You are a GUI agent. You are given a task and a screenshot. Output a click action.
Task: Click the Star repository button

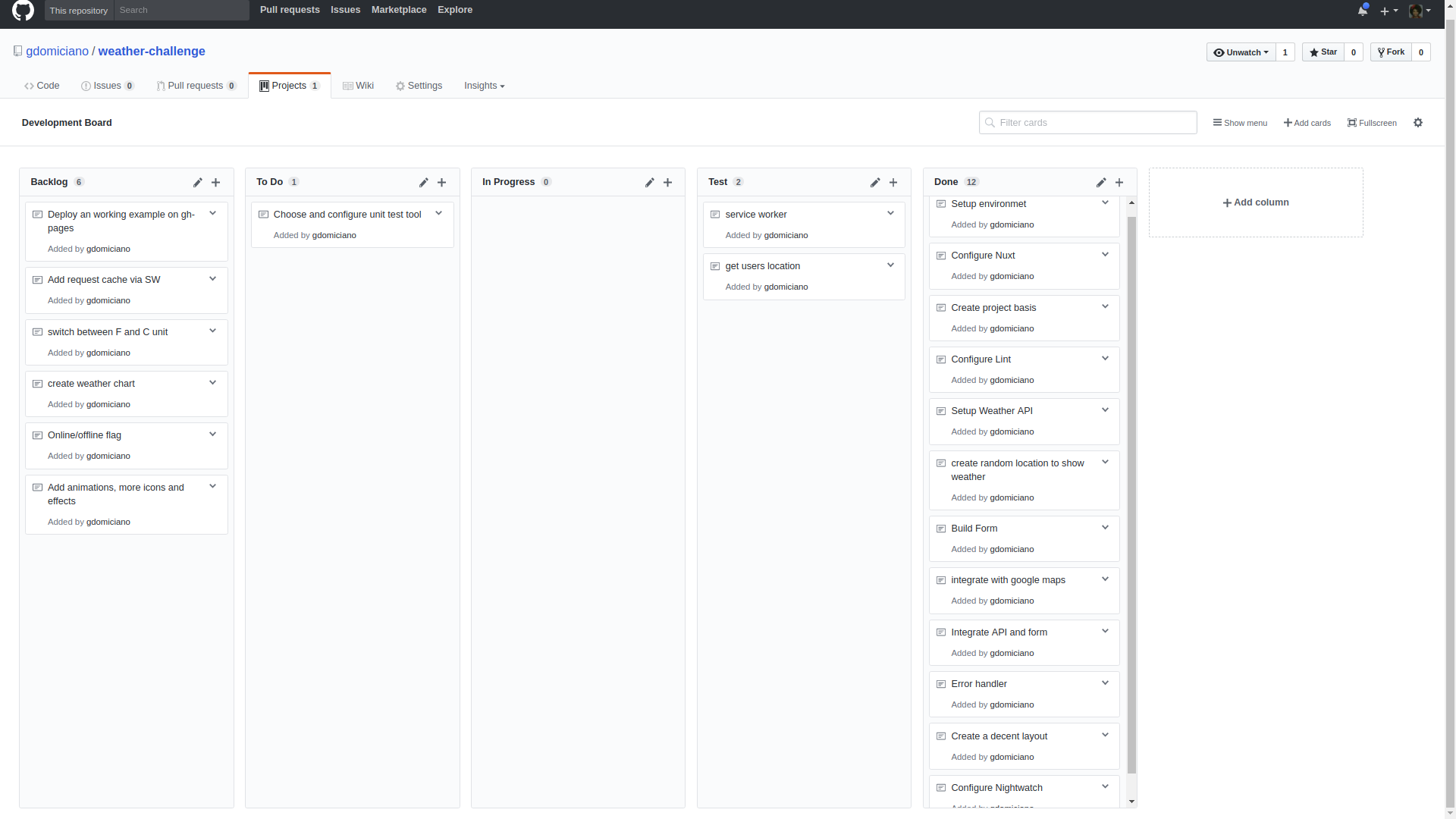[x=1323, y=52]
